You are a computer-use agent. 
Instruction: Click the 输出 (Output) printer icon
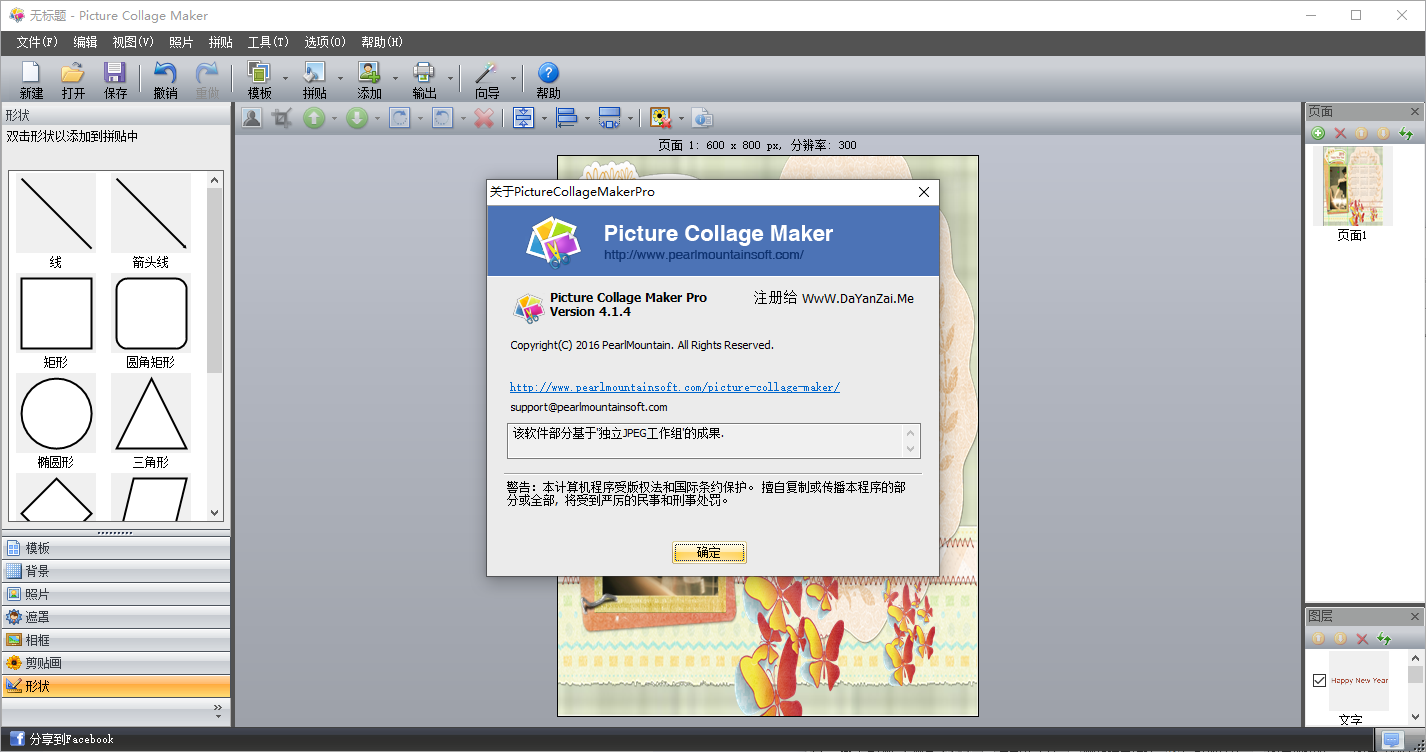(x=424, y=73)
